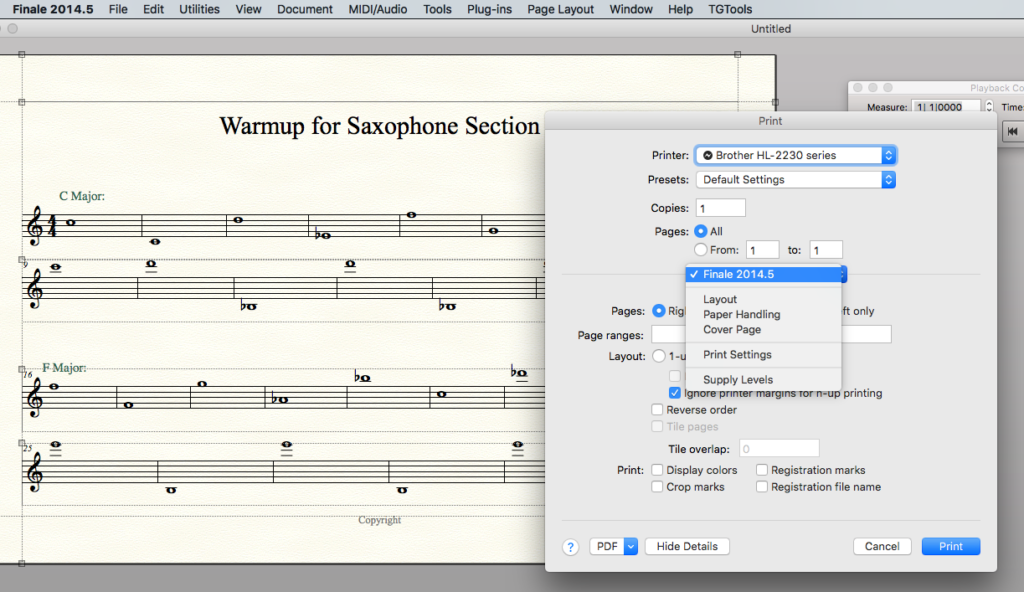Click the Copies input field

click(720, 208)
